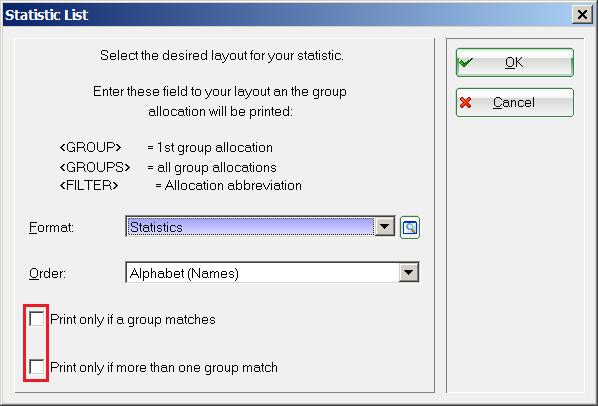
Task: Click the <GROUP> placeholder text
Action: click(90, 147)
